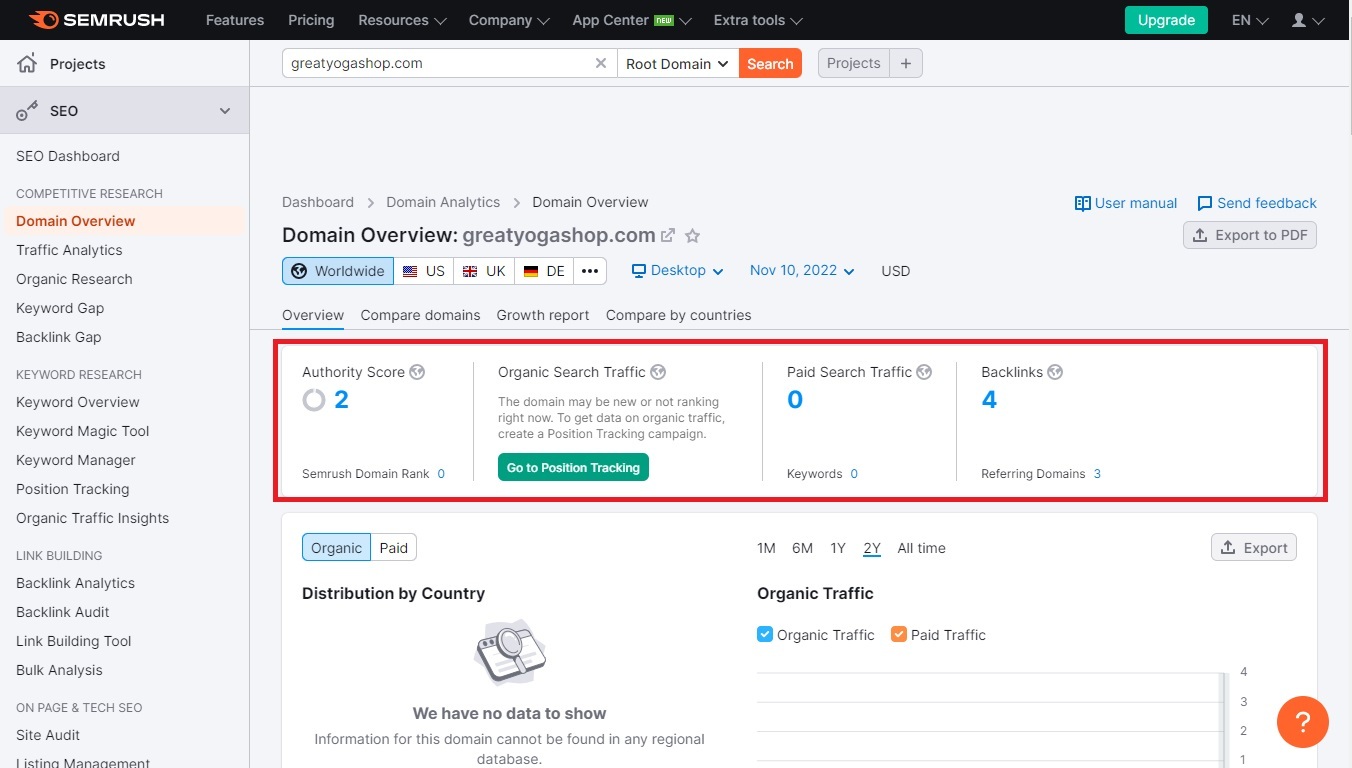Switch to Compare domains tab
The image size is (1352, 768).
point(420,315)
